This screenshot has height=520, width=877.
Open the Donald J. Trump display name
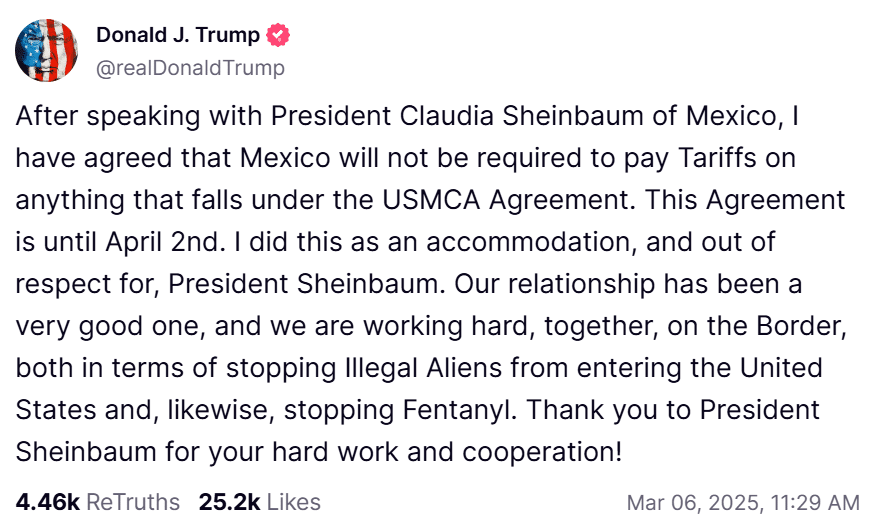(x=178, y=35)
